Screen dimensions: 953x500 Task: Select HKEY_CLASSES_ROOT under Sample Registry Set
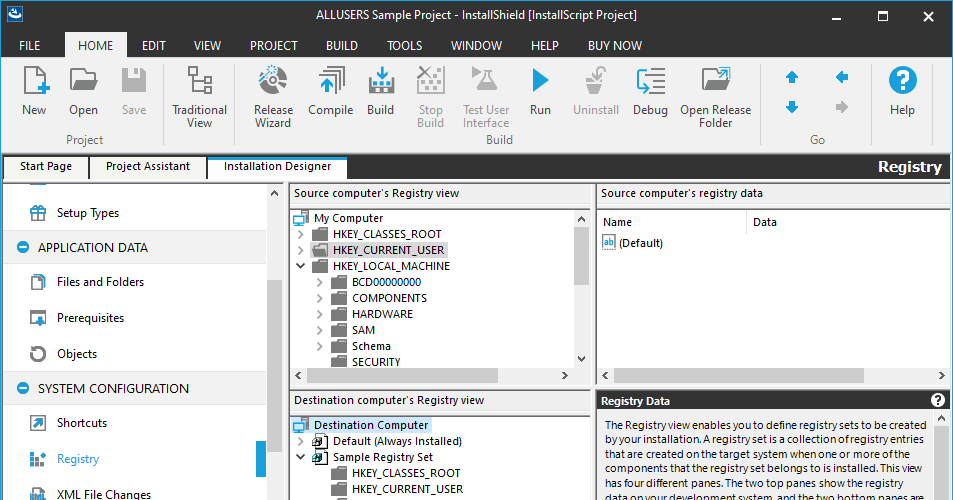tap(406, 473)
